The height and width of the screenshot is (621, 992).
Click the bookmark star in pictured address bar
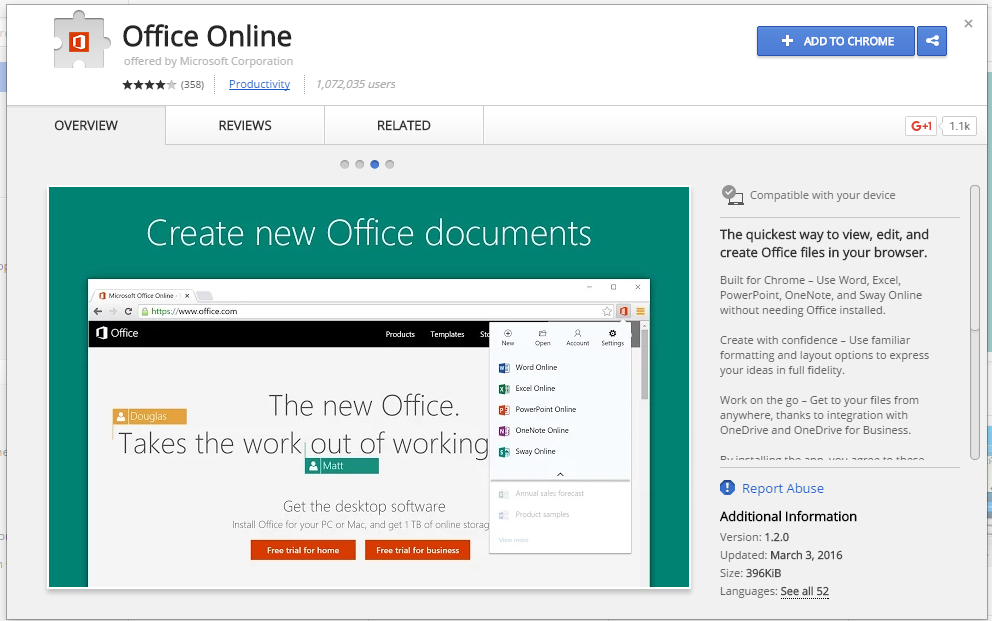click(x=607, y=311)
